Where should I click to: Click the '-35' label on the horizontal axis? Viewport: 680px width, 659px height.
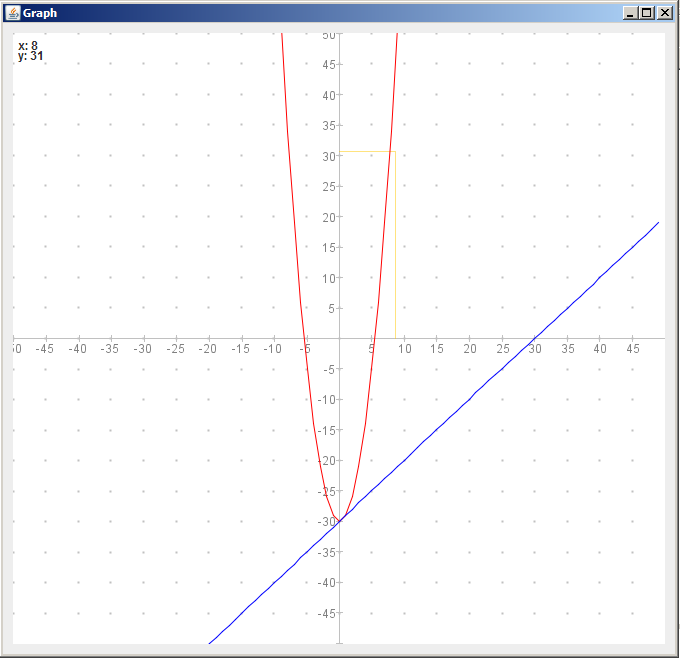click(109, 349)
